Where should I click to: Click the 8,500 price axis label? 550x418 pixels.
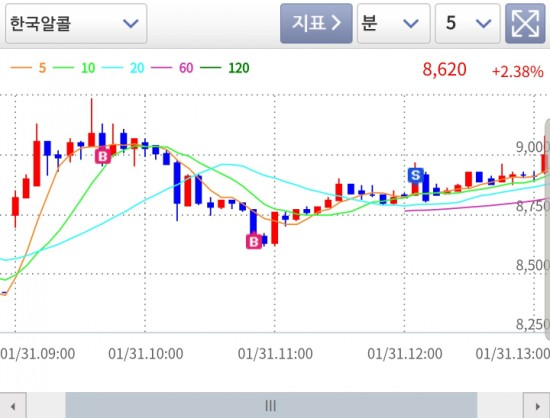point(532,265)
